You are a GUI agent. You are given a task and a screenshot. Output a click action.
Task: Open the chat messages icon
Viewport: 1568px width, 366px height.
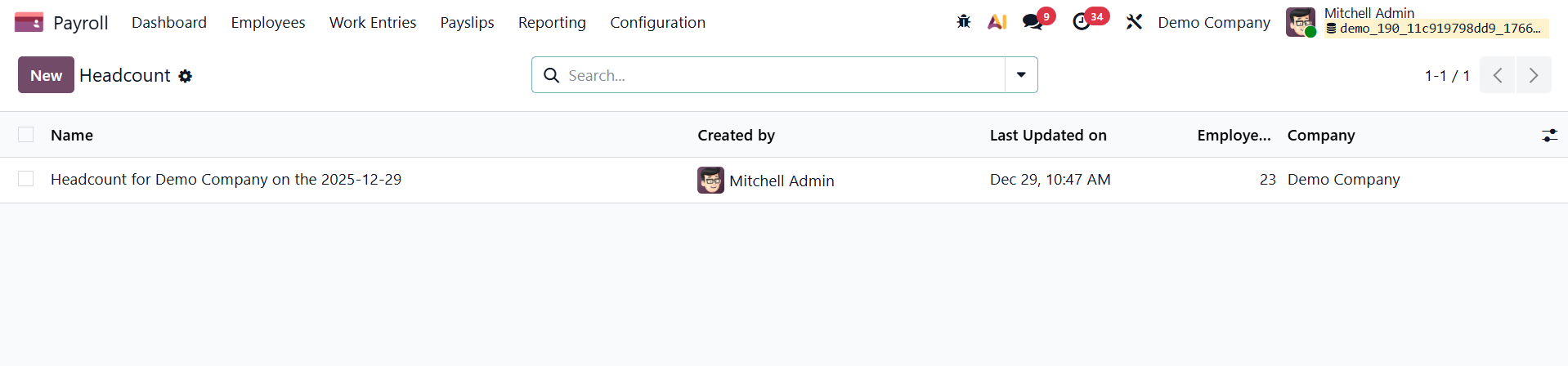coord(1033,22)
